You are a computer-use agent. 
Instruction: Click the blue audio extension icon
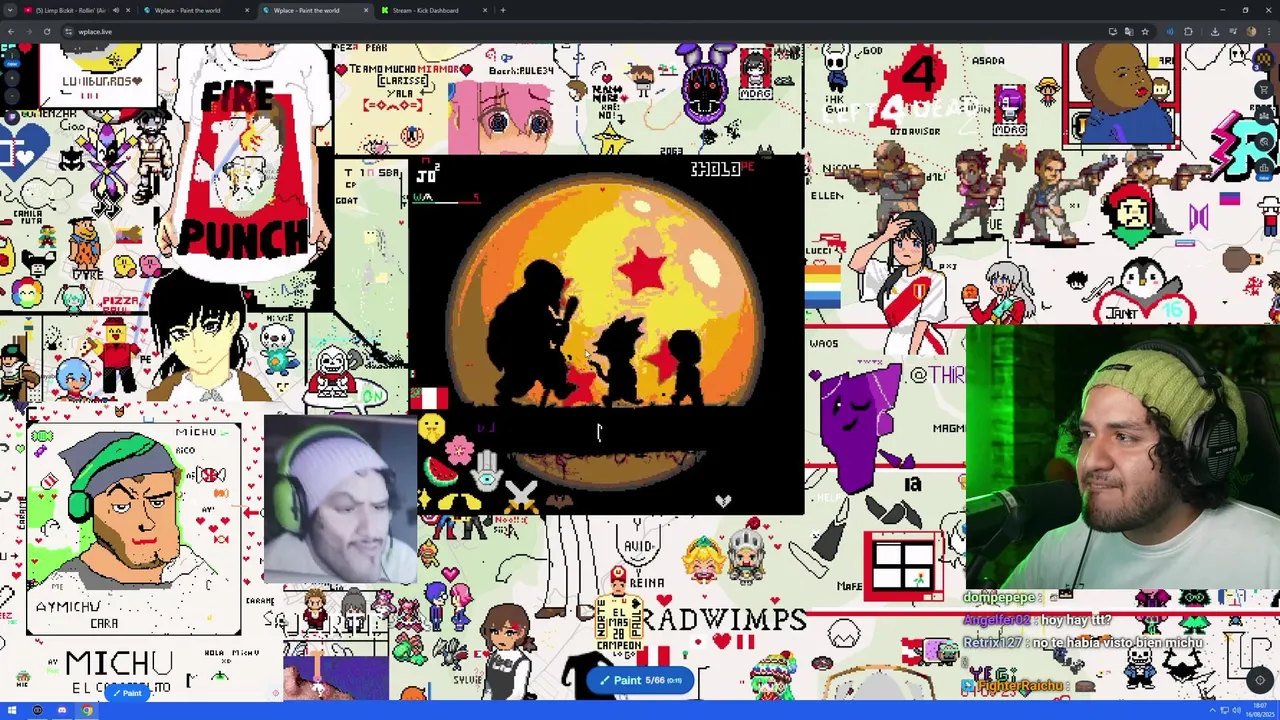[1170, 31]
